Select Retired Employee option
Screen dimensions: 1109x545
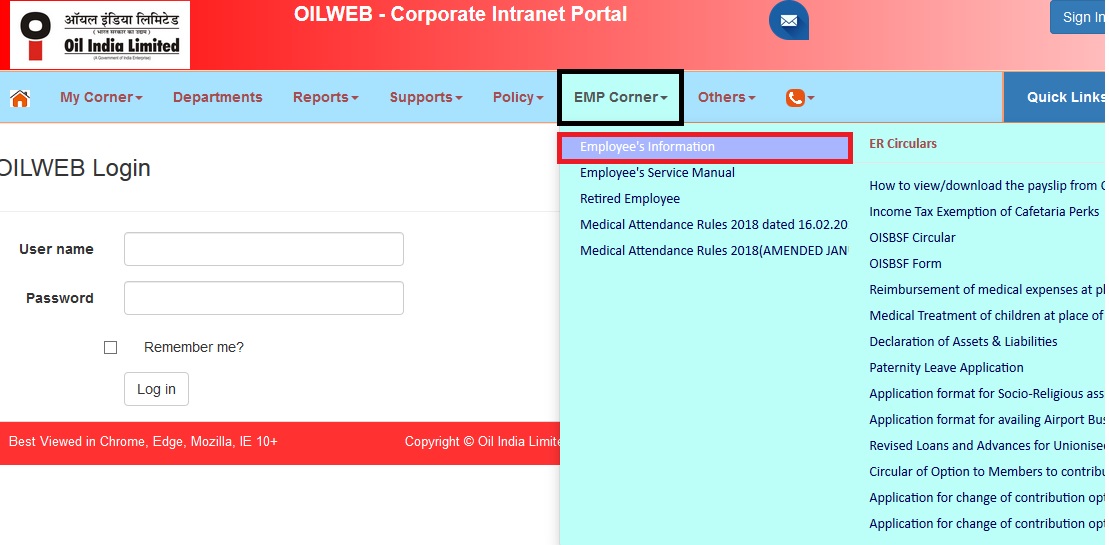(x=630, y=199)
